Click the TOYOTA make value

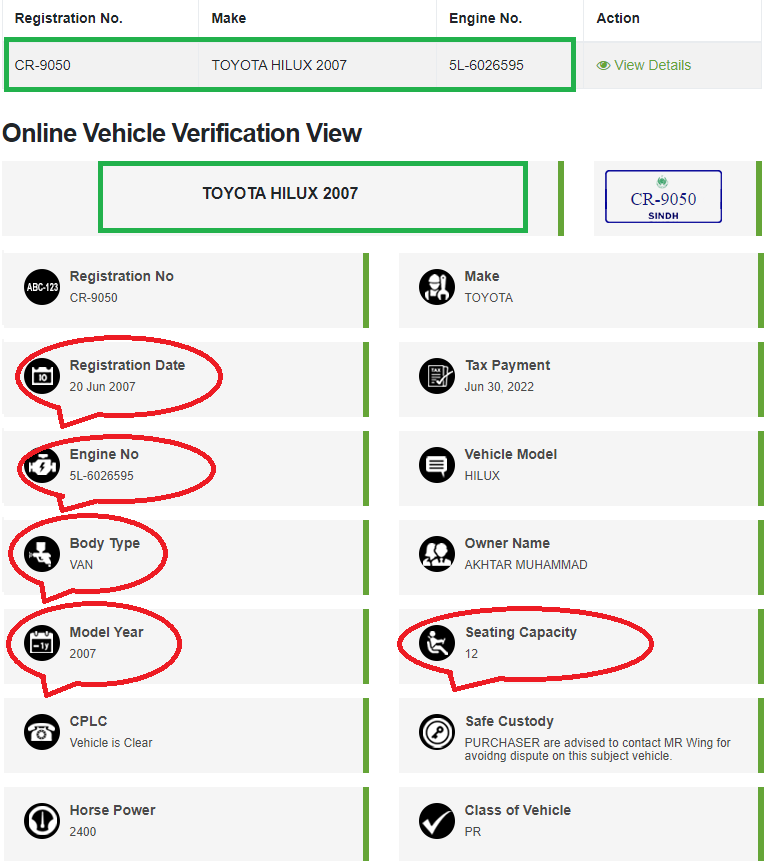tap(489, 298)
